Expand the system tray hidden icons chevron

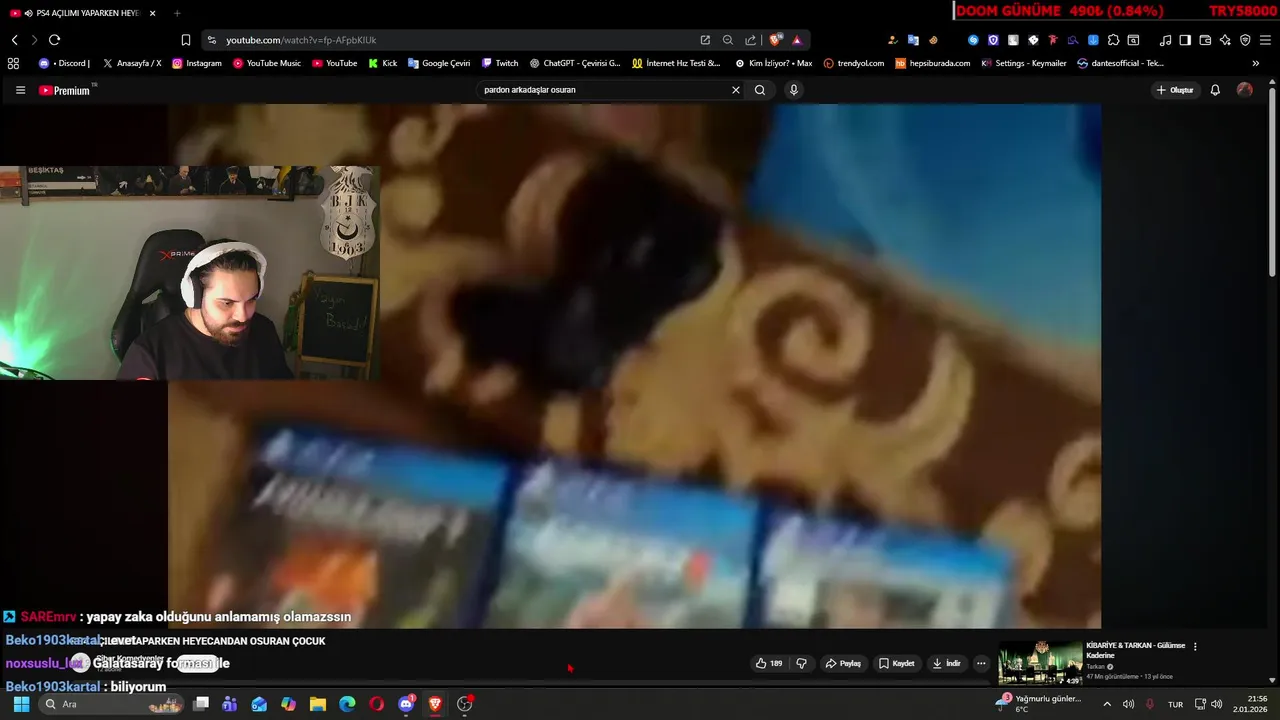(x=1106, y=704)
